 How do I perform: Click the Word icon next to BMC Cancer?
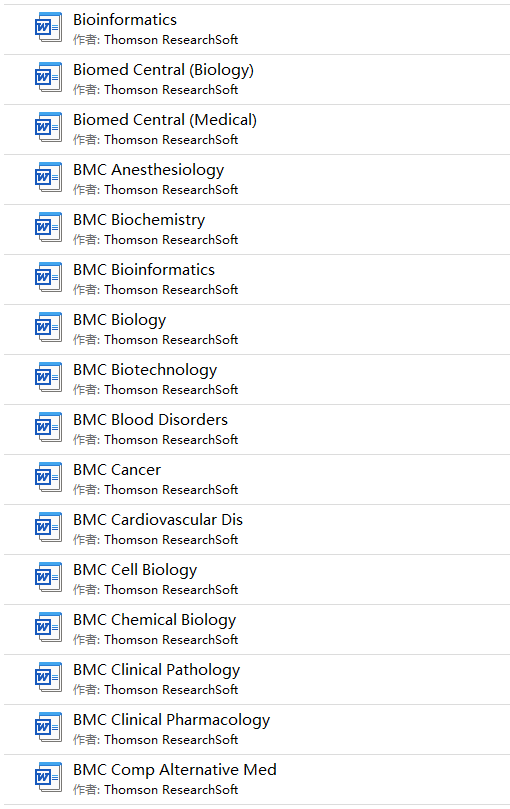click(x=49, y=478)
